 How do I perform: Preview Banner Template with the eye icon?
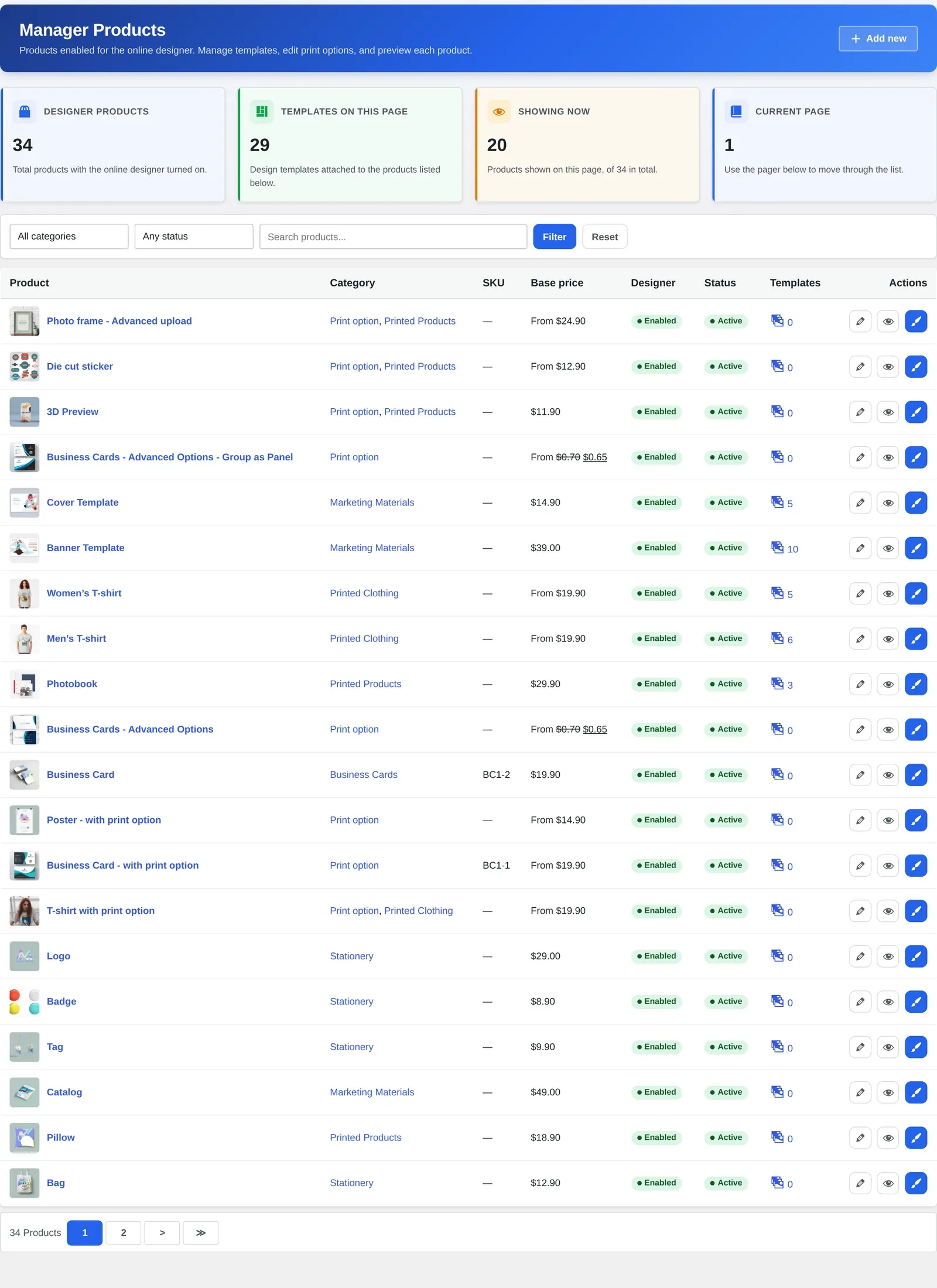click(x=888, y=548)
